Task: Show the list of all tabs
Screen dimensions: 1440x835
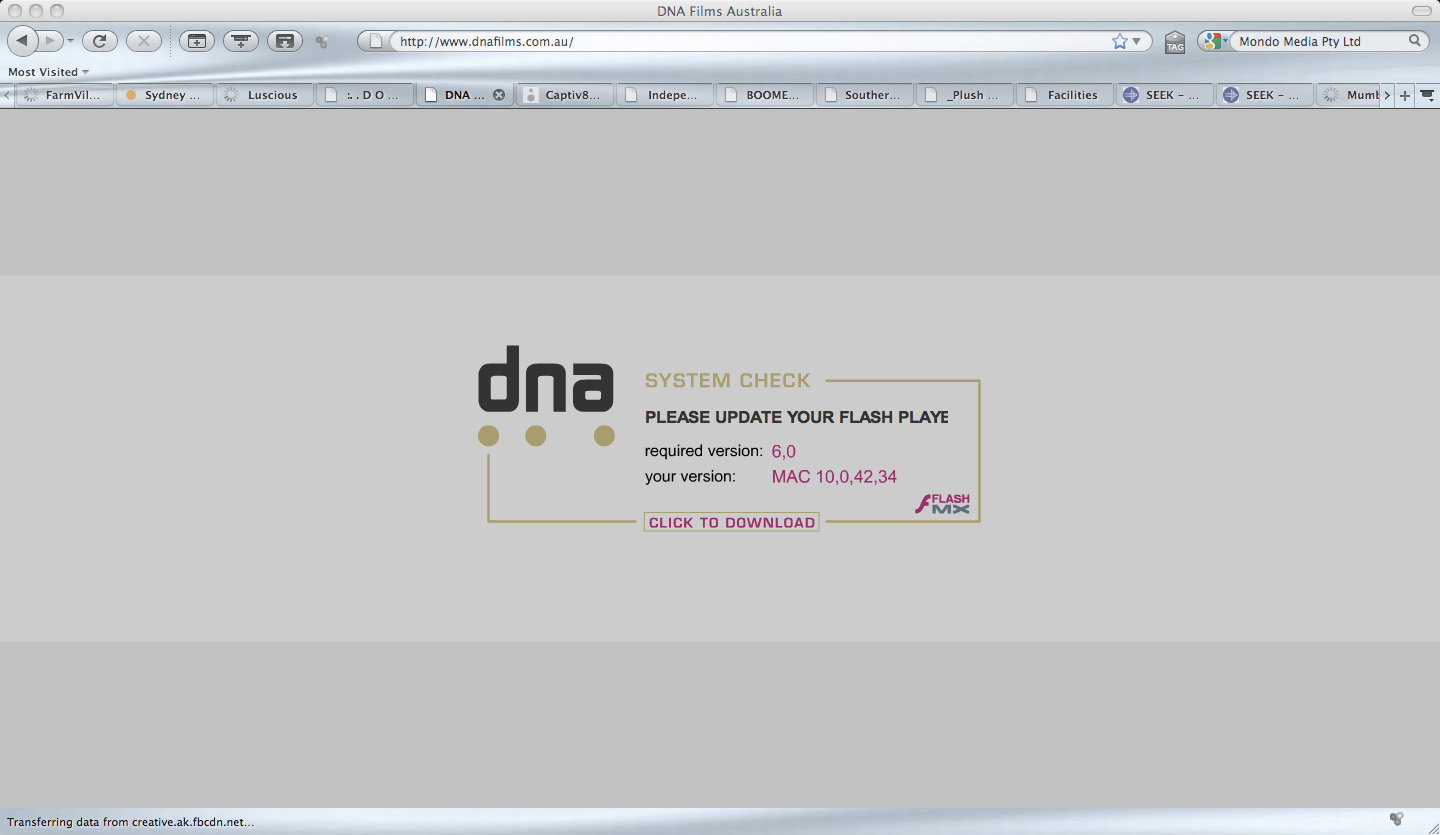Action: click(x=1427, y=95)
